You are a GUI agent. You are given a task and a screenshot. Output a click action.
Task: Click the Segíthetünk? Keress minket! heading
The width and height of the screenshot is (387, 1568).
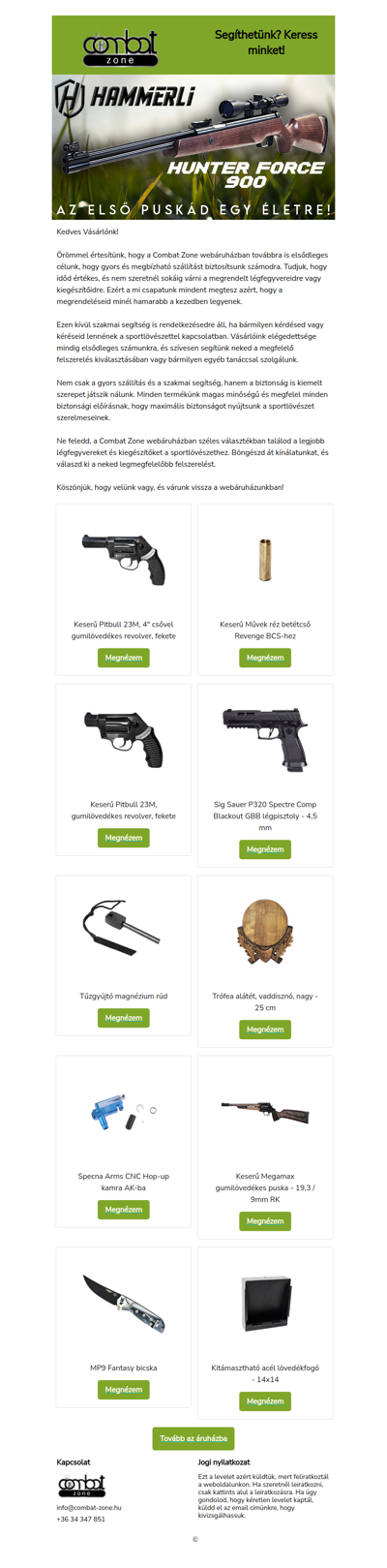coord(252,42)
